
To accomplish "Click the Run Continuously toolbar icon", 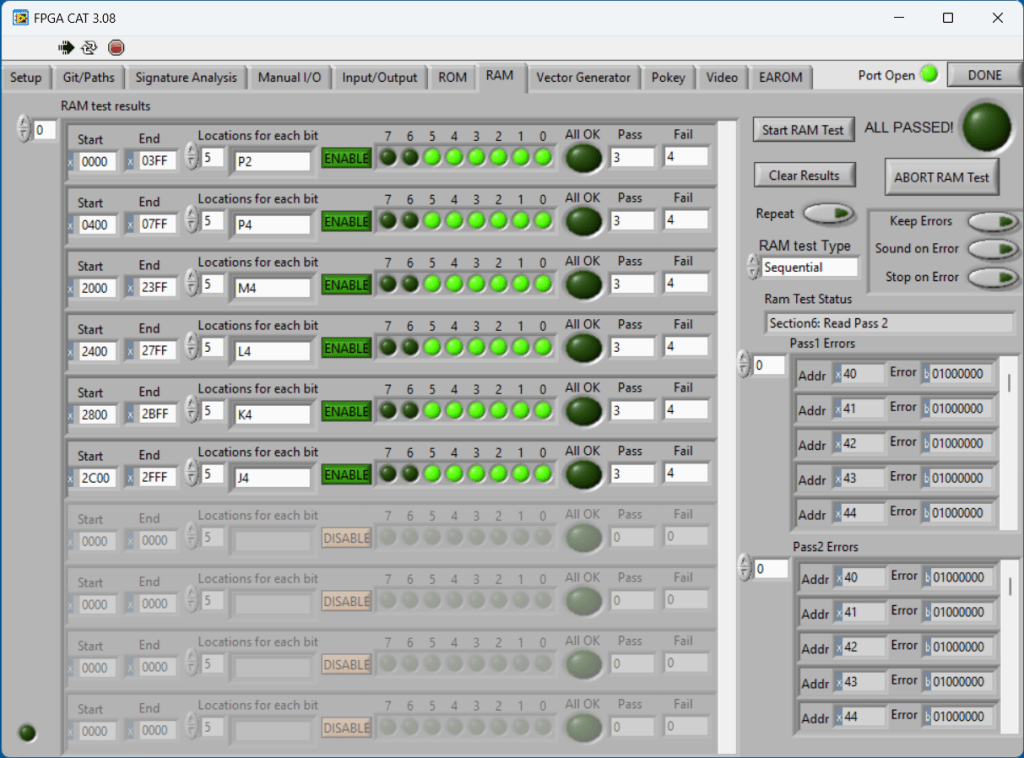I will (90, 47).
